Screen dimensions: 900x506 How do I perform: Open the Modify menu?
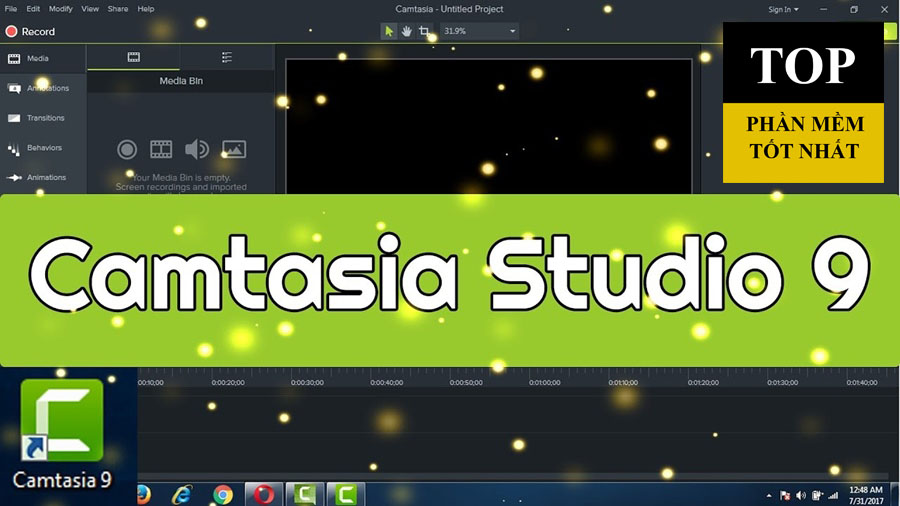point(61,9)
